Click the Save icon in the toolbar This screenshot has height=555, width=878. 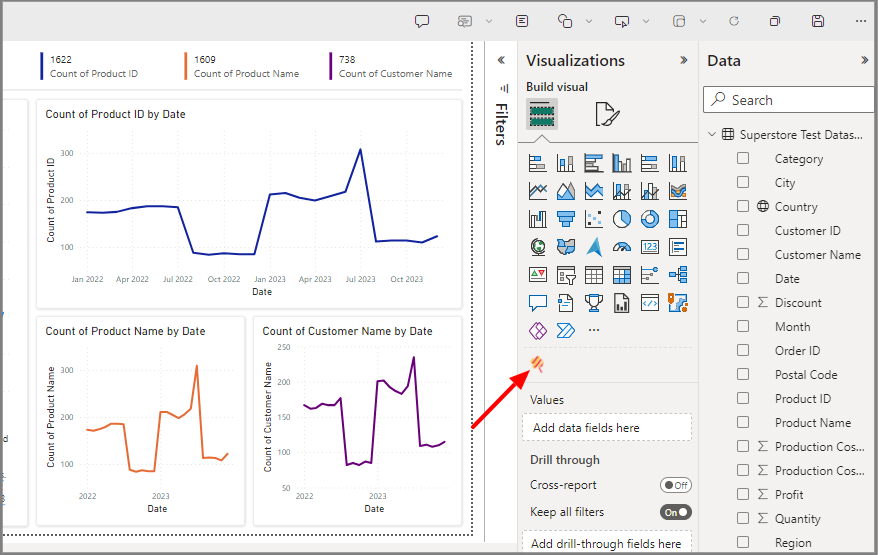[818, 21]
